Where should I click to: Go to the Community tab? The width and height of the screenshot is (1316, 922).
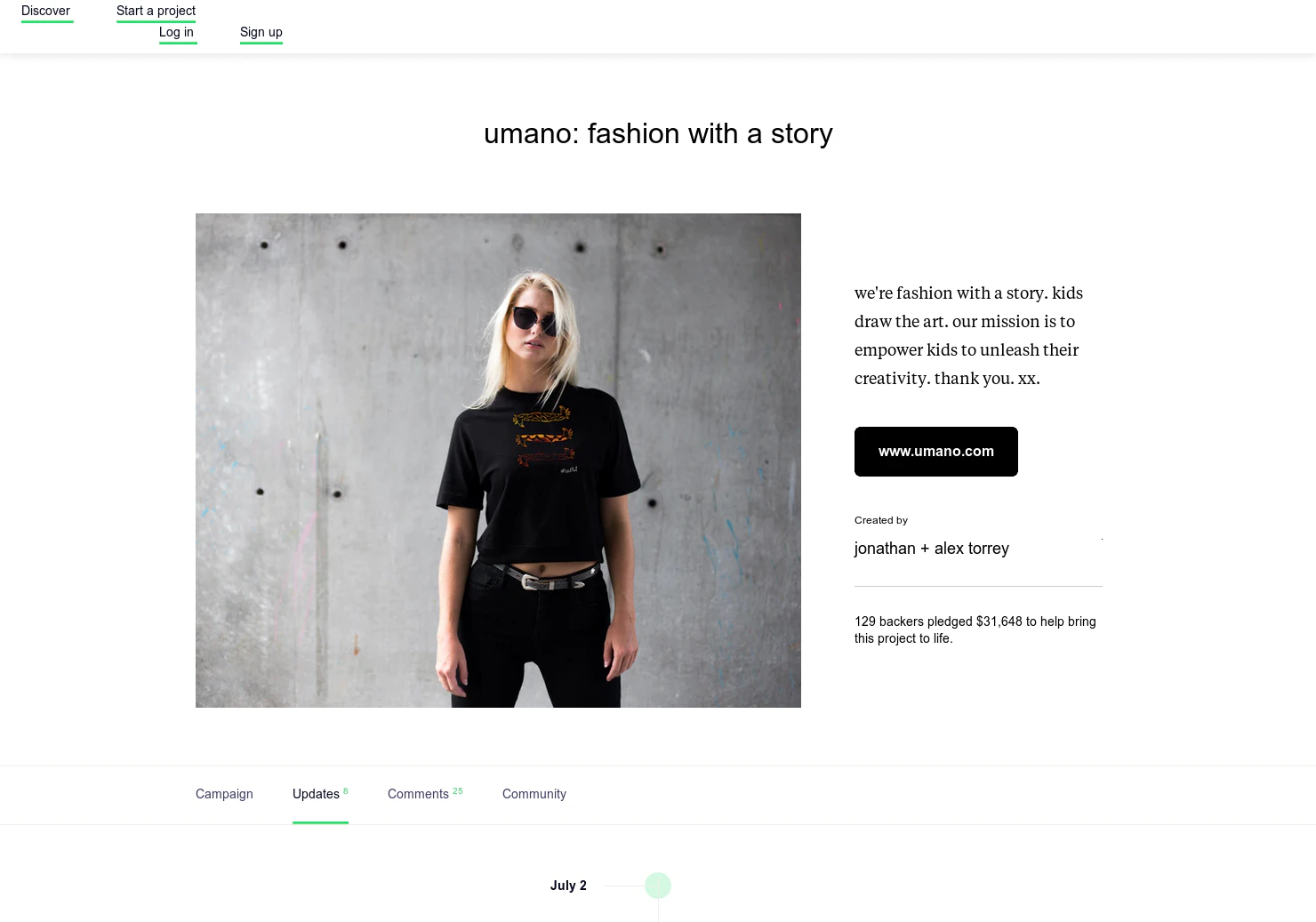[x=534, y=794]
